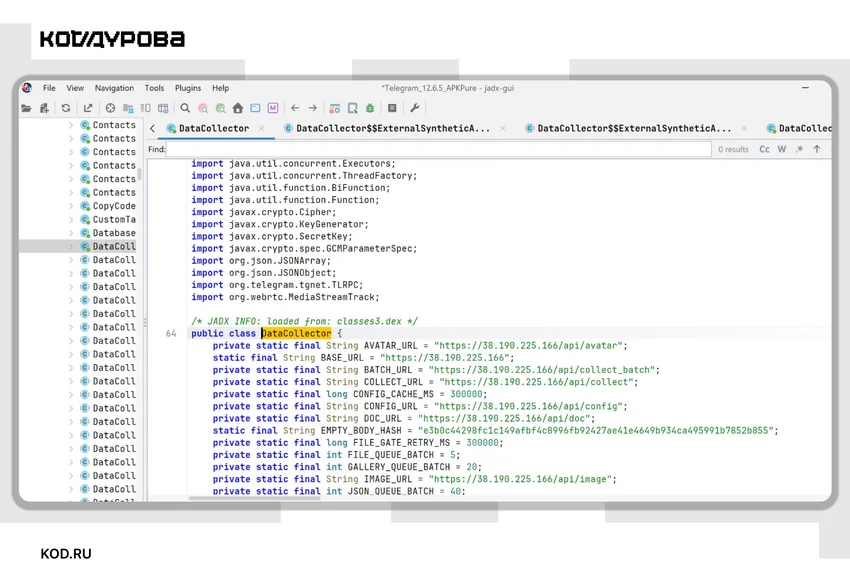Expand the CopyCode tree node
850x582 pixels.
point(71,206)
